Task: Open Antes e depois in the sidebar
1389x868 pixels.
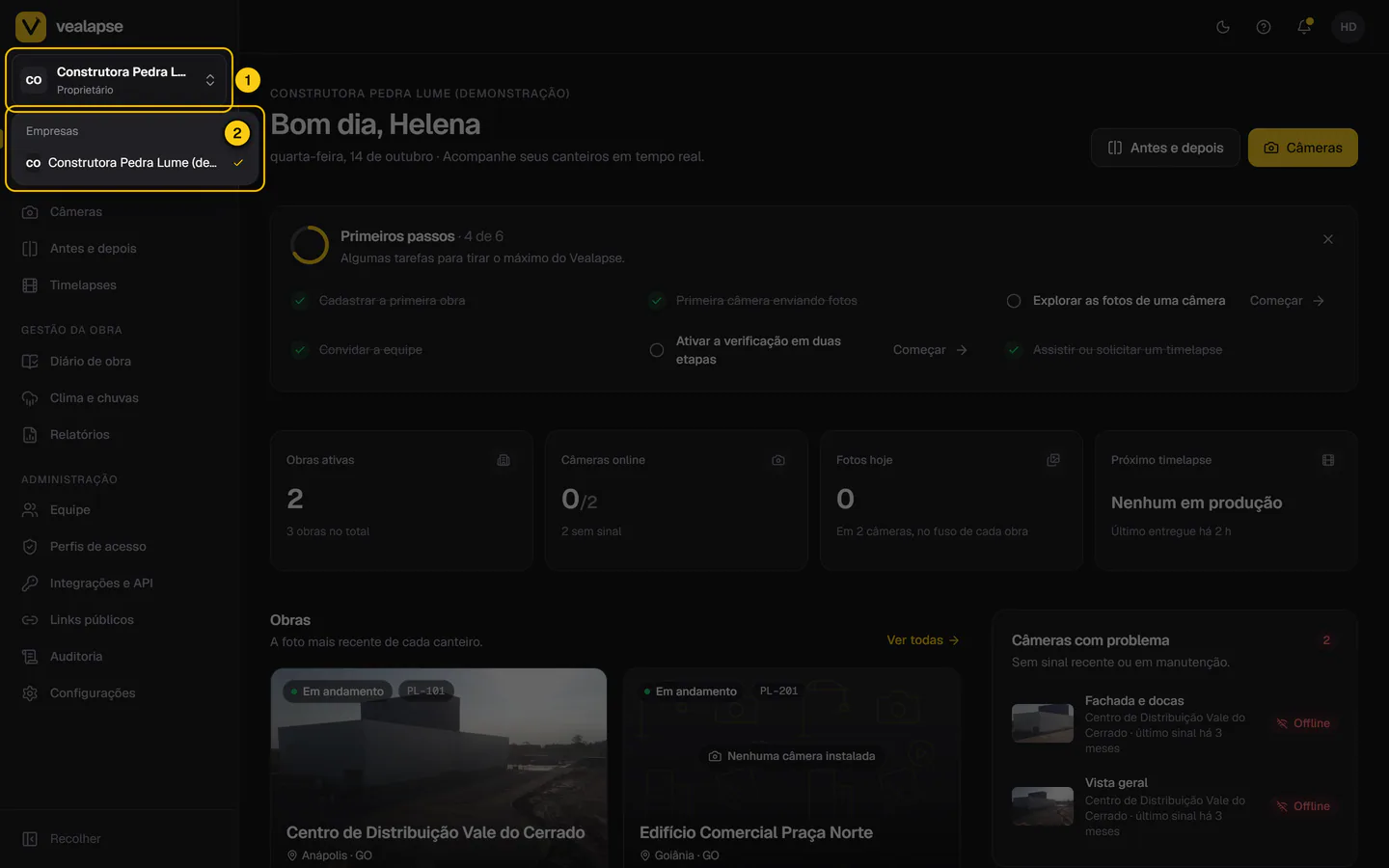Action: point(120,249)
